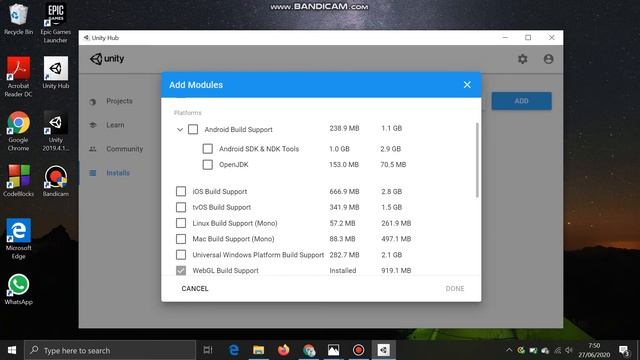Open Bandicam desktop shortcut
Viewport: 640px width, 360px height.
[56, 181]
